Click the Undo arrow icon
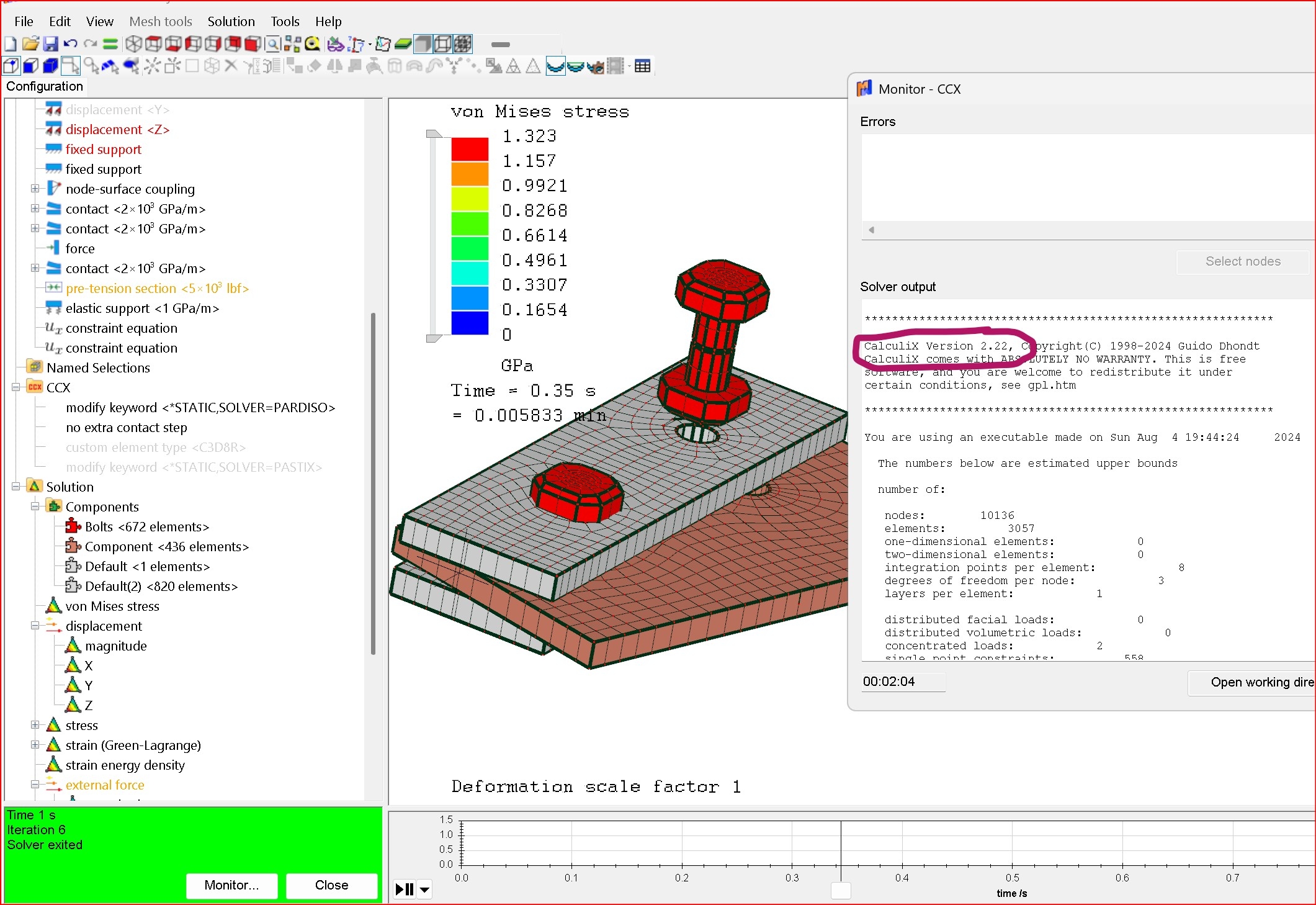This screenshot has width=1316, height=905. [70, 44]
